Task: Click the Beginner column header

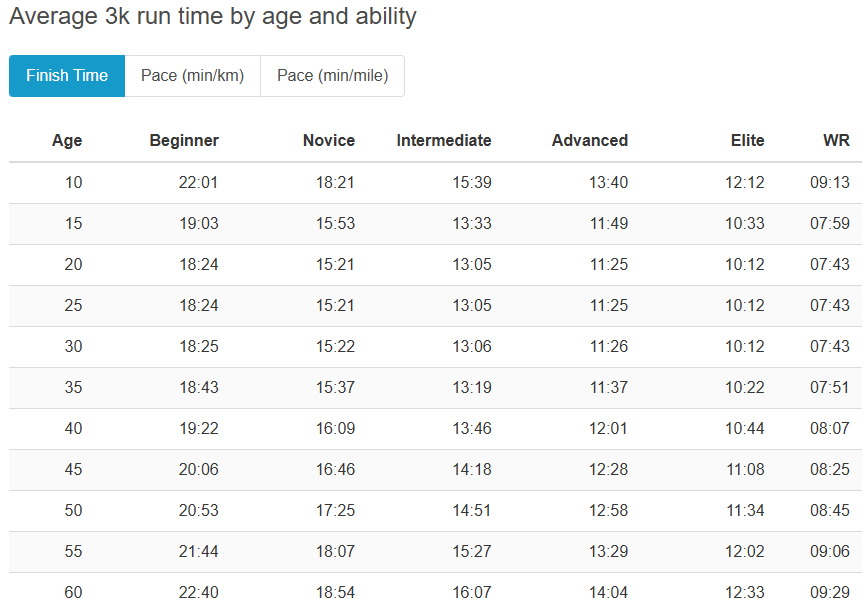Action: [184, 141]
